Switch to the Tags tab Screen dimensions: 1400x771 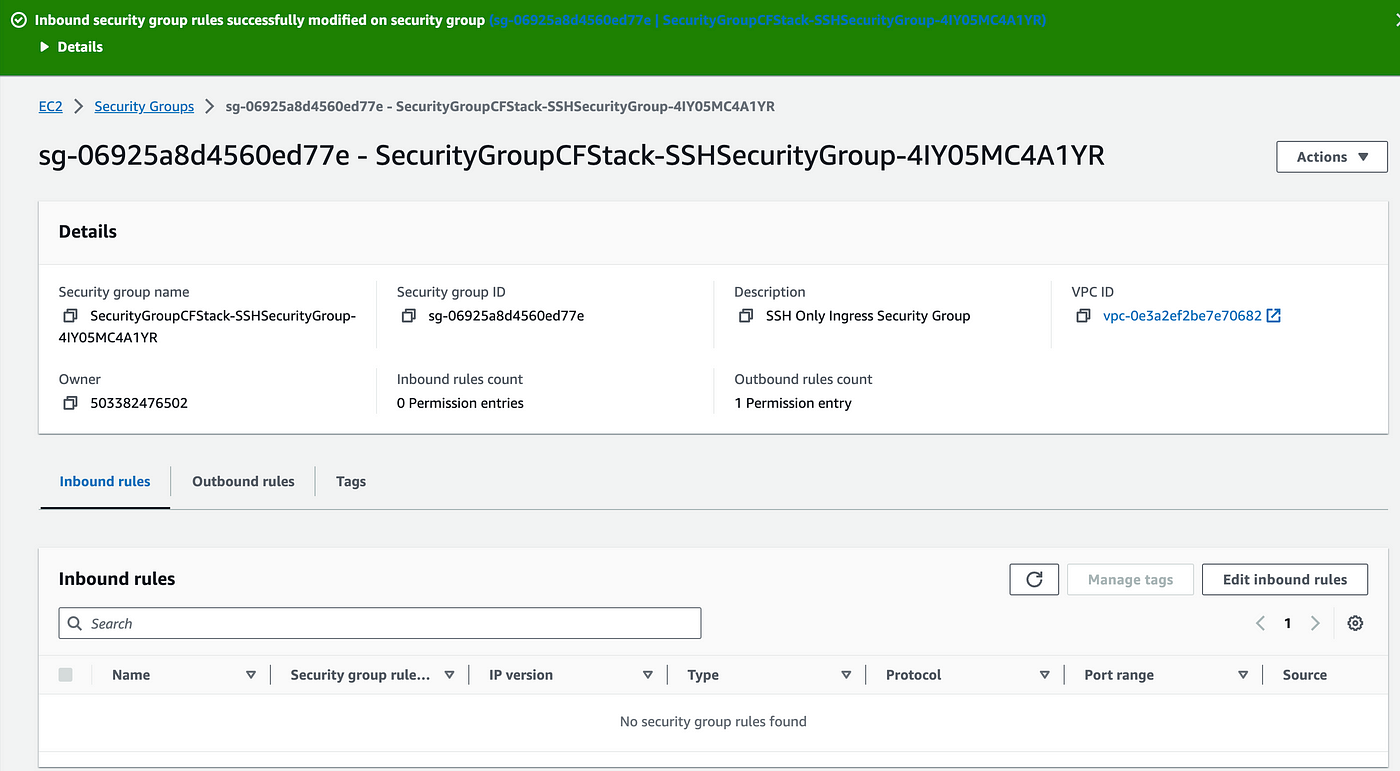click(x=351, y=481)
